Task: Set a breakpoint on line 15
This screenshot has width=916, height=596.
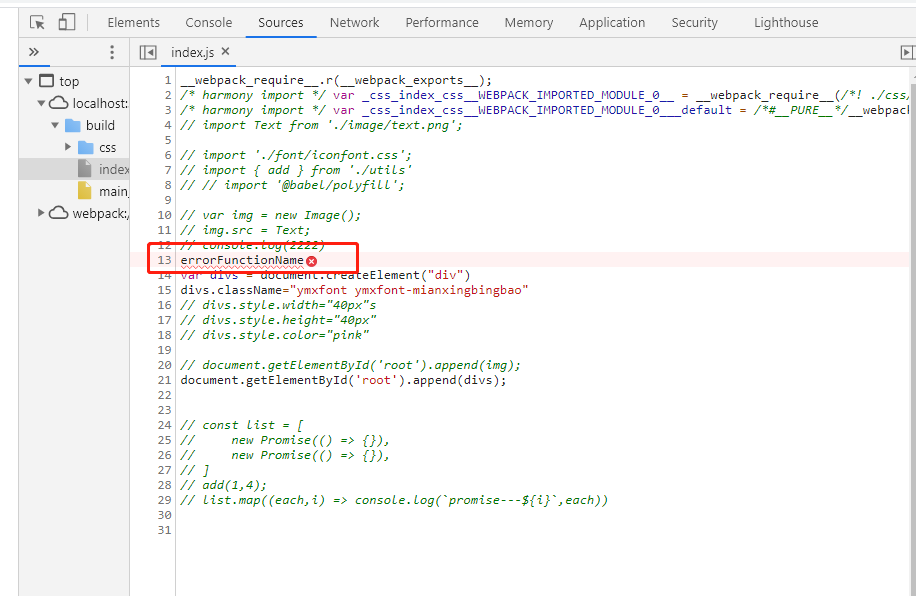Action: pos(163,289)
